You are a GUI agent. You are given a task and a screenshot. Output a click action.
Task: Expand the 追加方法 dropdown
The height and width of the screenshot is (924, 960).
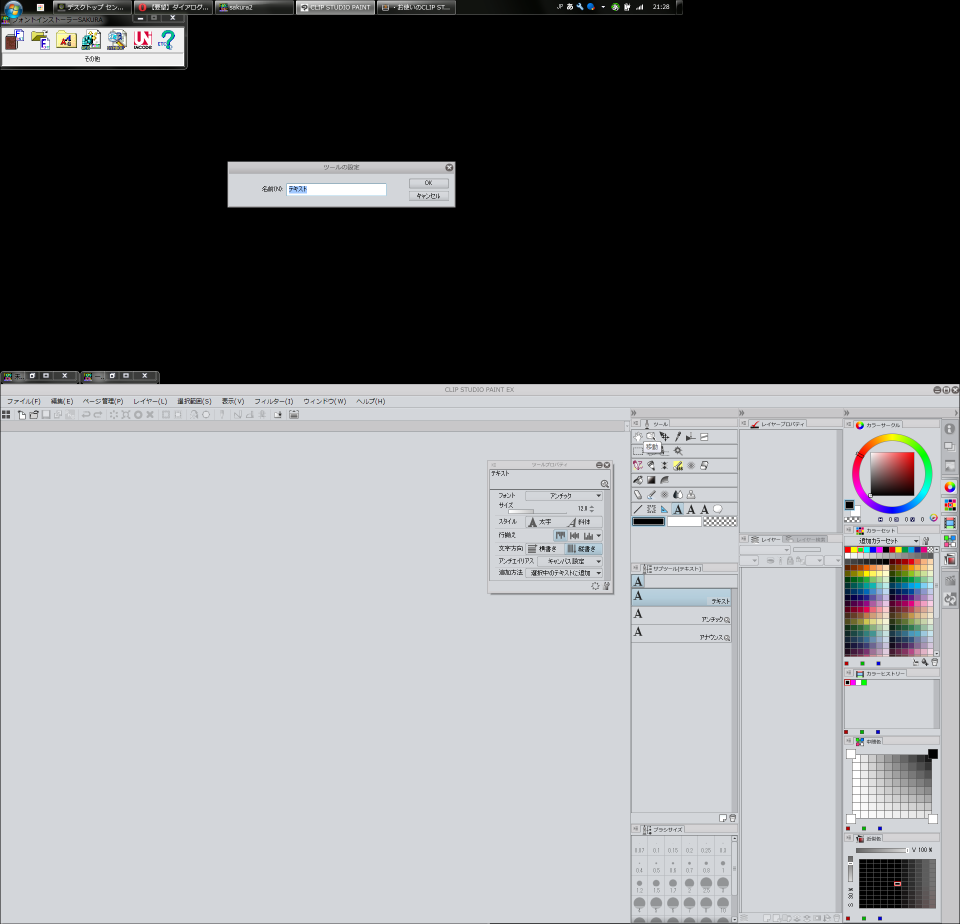(565, 573)
